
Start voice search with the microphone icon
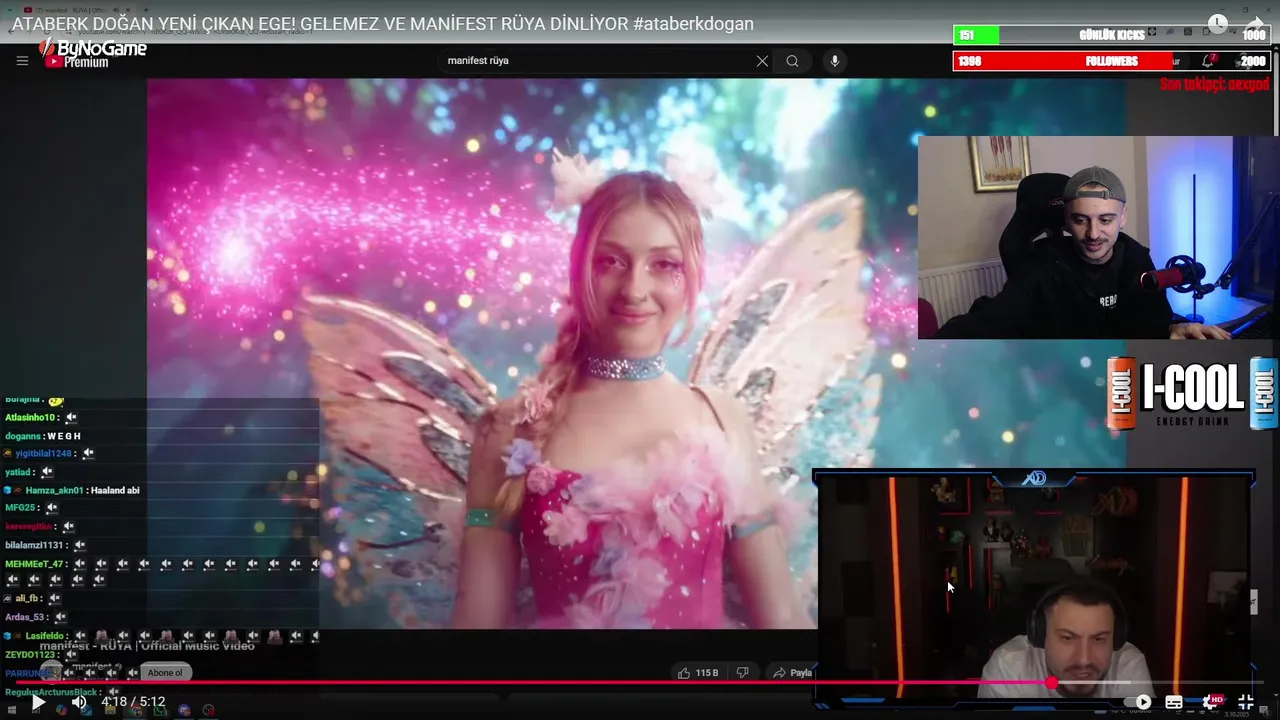pyautogui.click(x=835, y=61)
